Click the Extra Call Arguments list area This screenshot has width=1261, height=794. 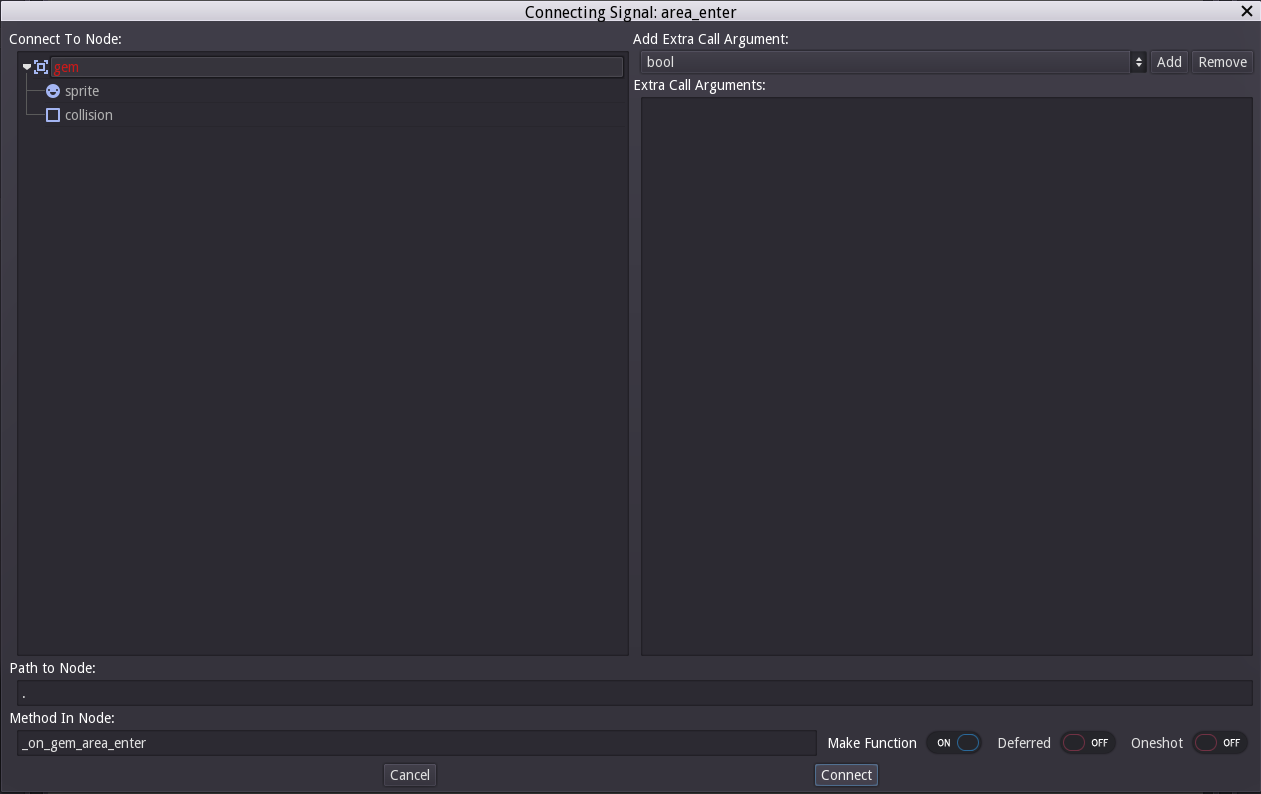[x=946, y=376]
